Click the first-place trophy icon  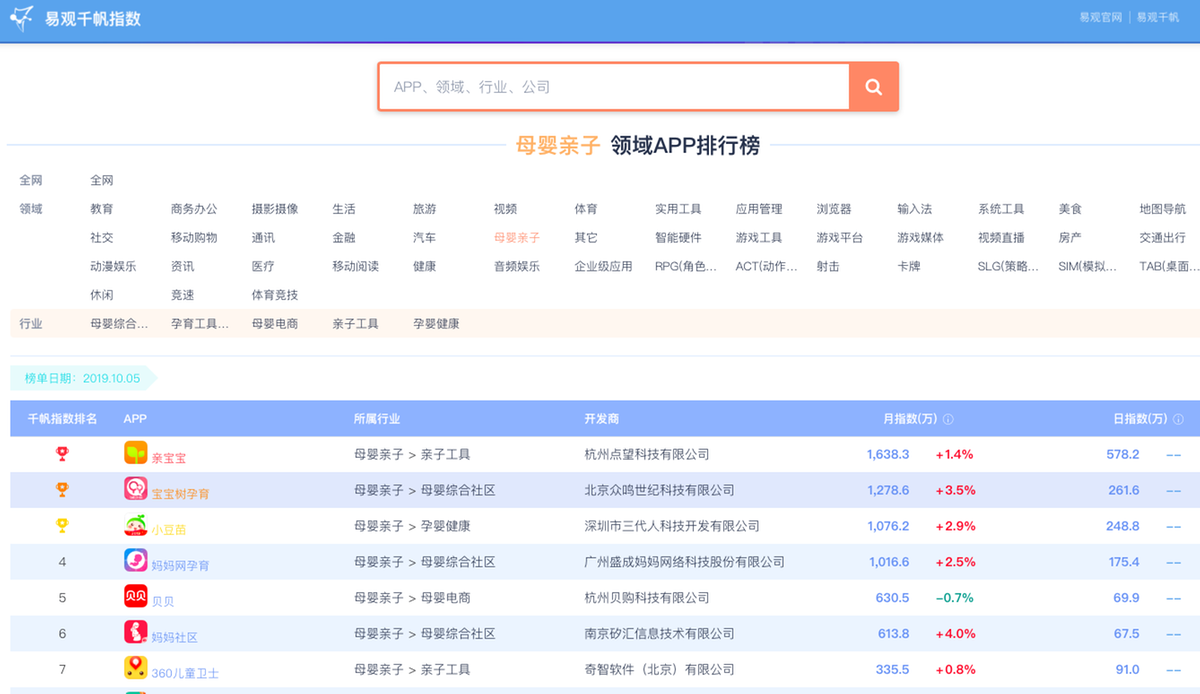[62, 454]
